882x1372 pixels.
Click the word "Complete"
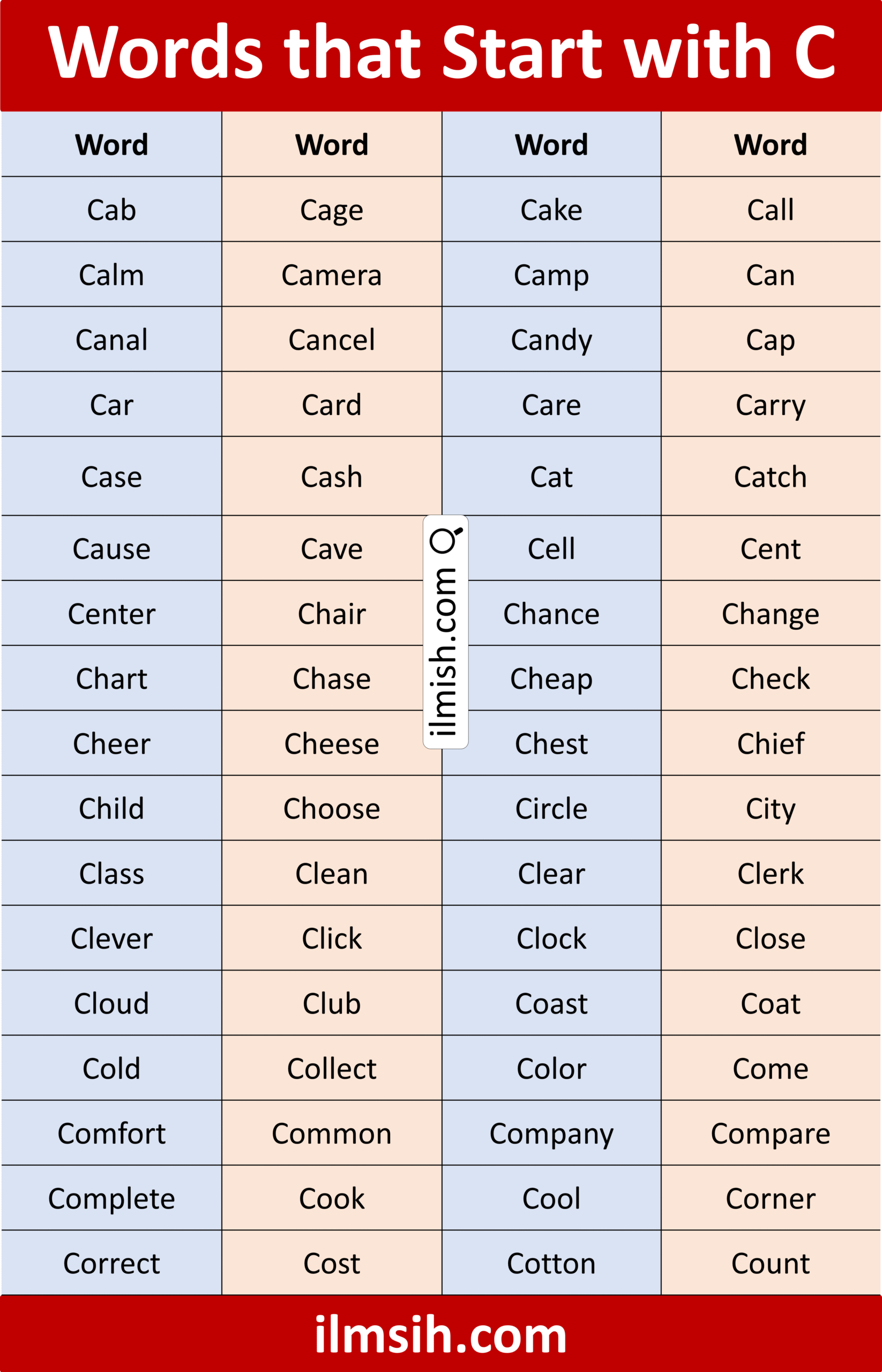pos(111,1198)
